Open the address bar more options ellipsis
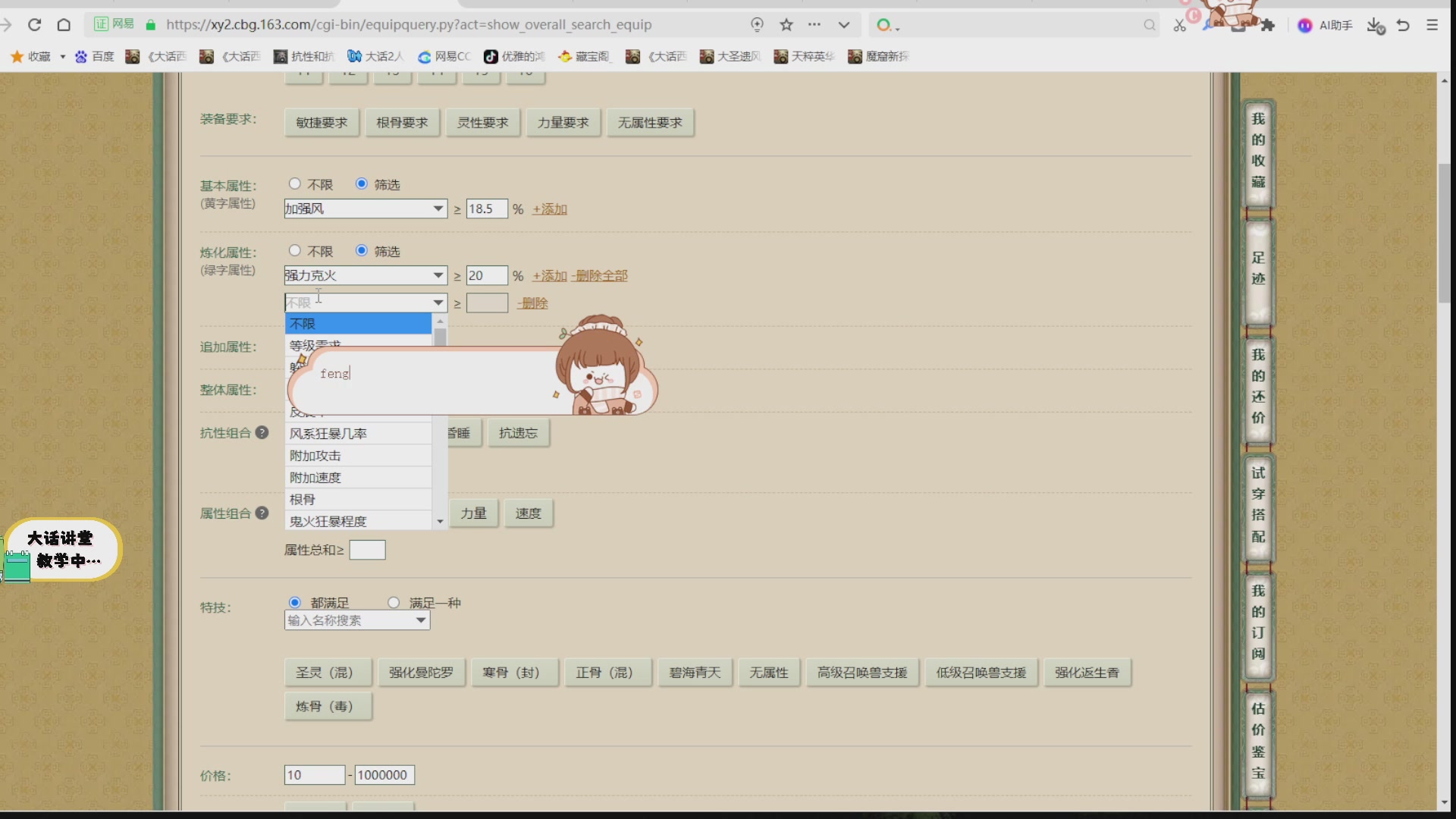 pyautogui.click(x=814, y=25)
